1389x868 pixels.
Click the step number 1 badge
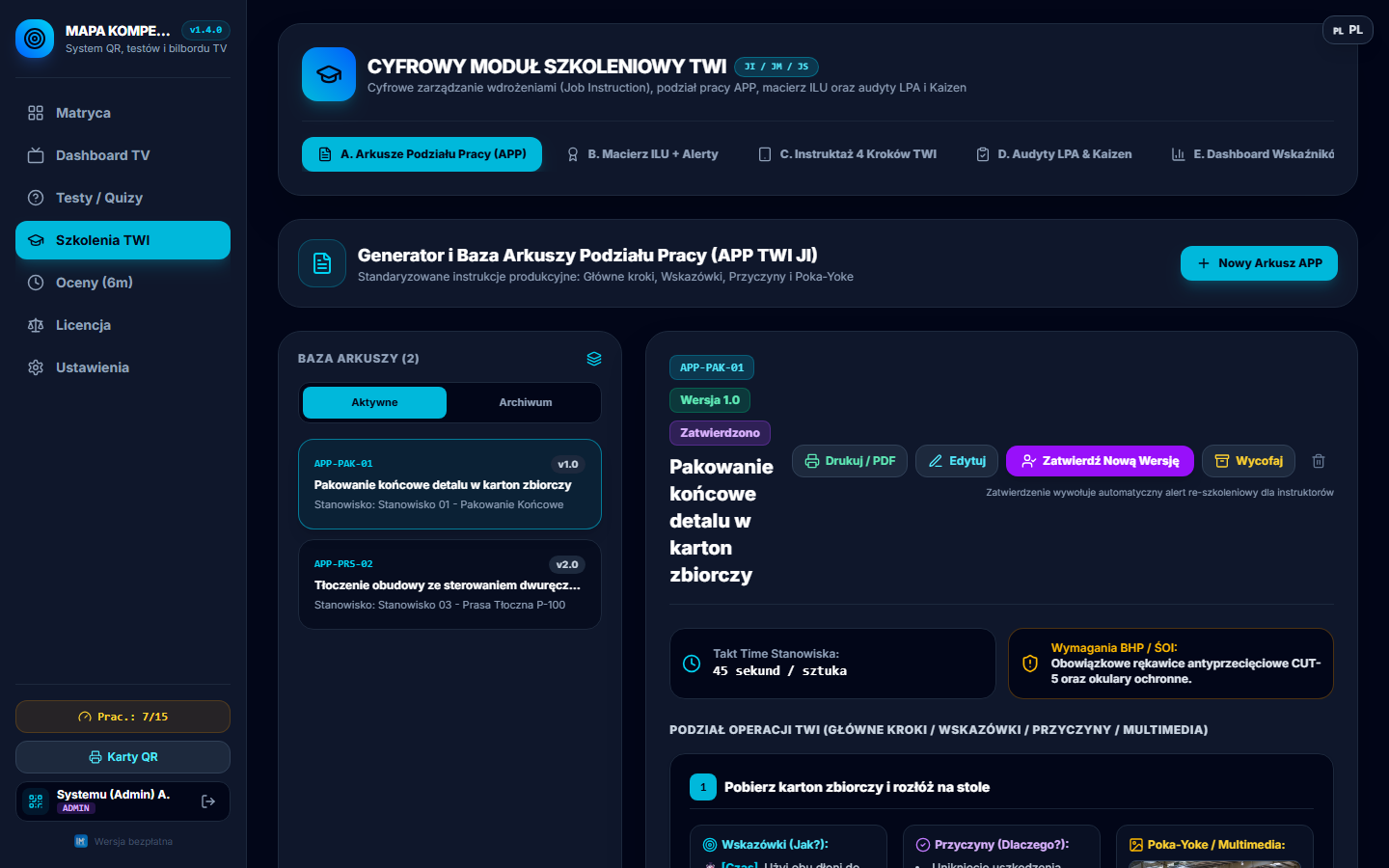[x=703, y=787]
